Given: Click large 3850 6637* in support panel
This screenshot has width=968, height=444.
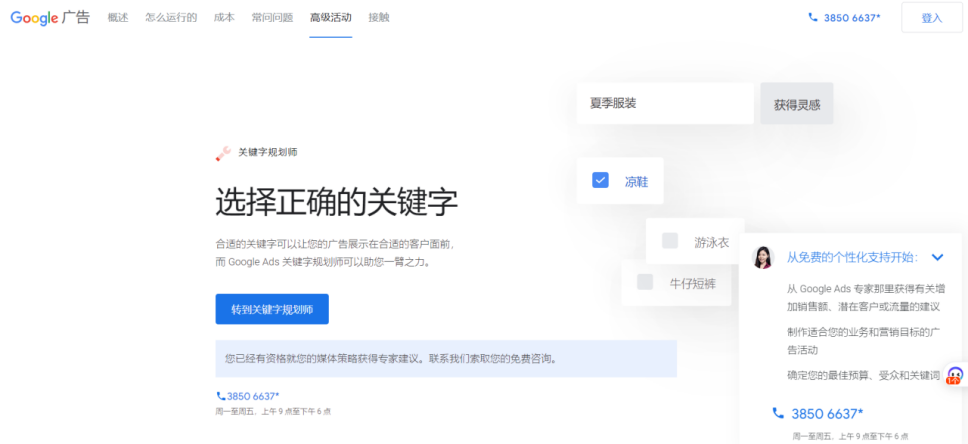Looking at the screenshot, I should 827,414.
